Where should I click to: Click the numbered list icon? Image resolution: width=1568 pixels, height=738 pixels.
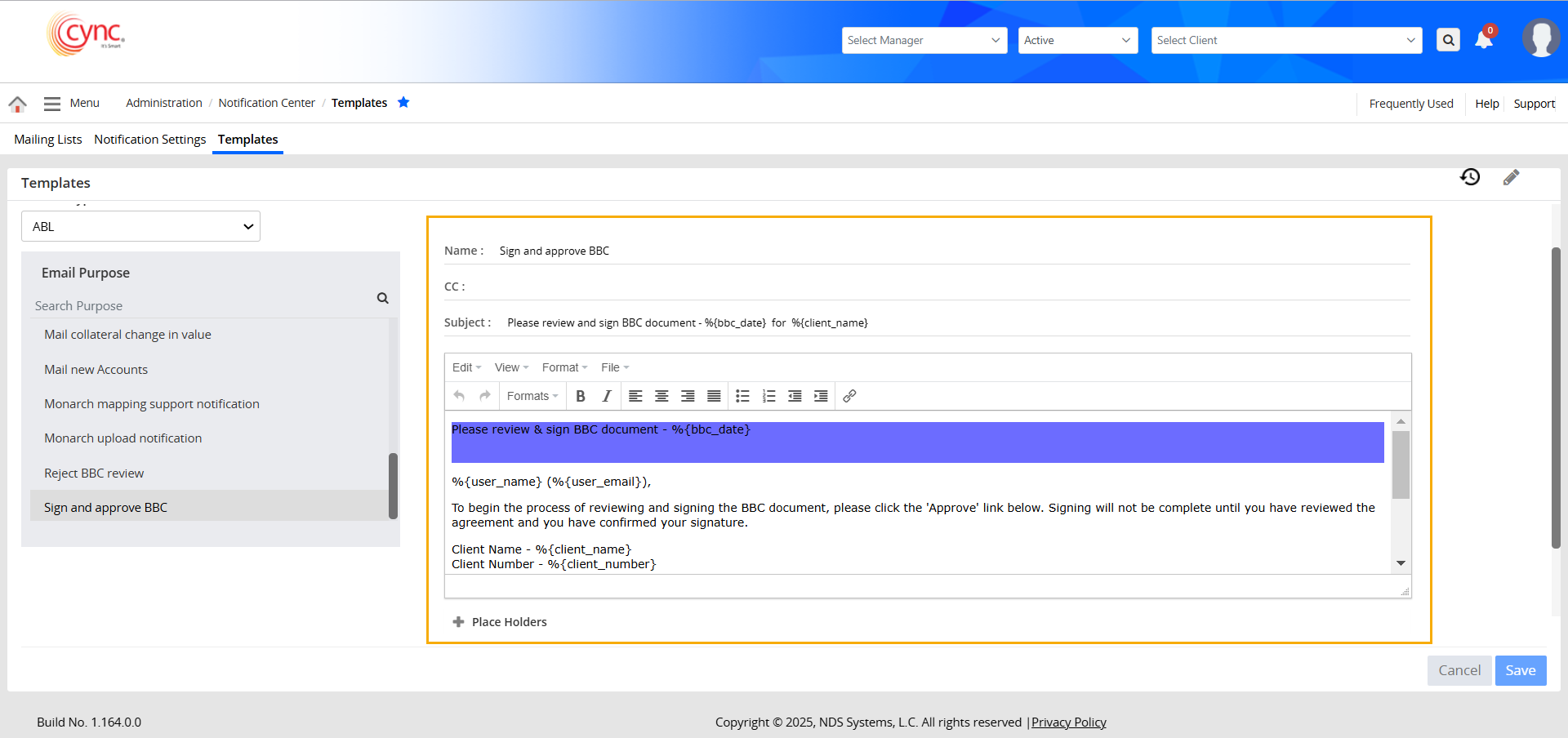coord(768,396)
